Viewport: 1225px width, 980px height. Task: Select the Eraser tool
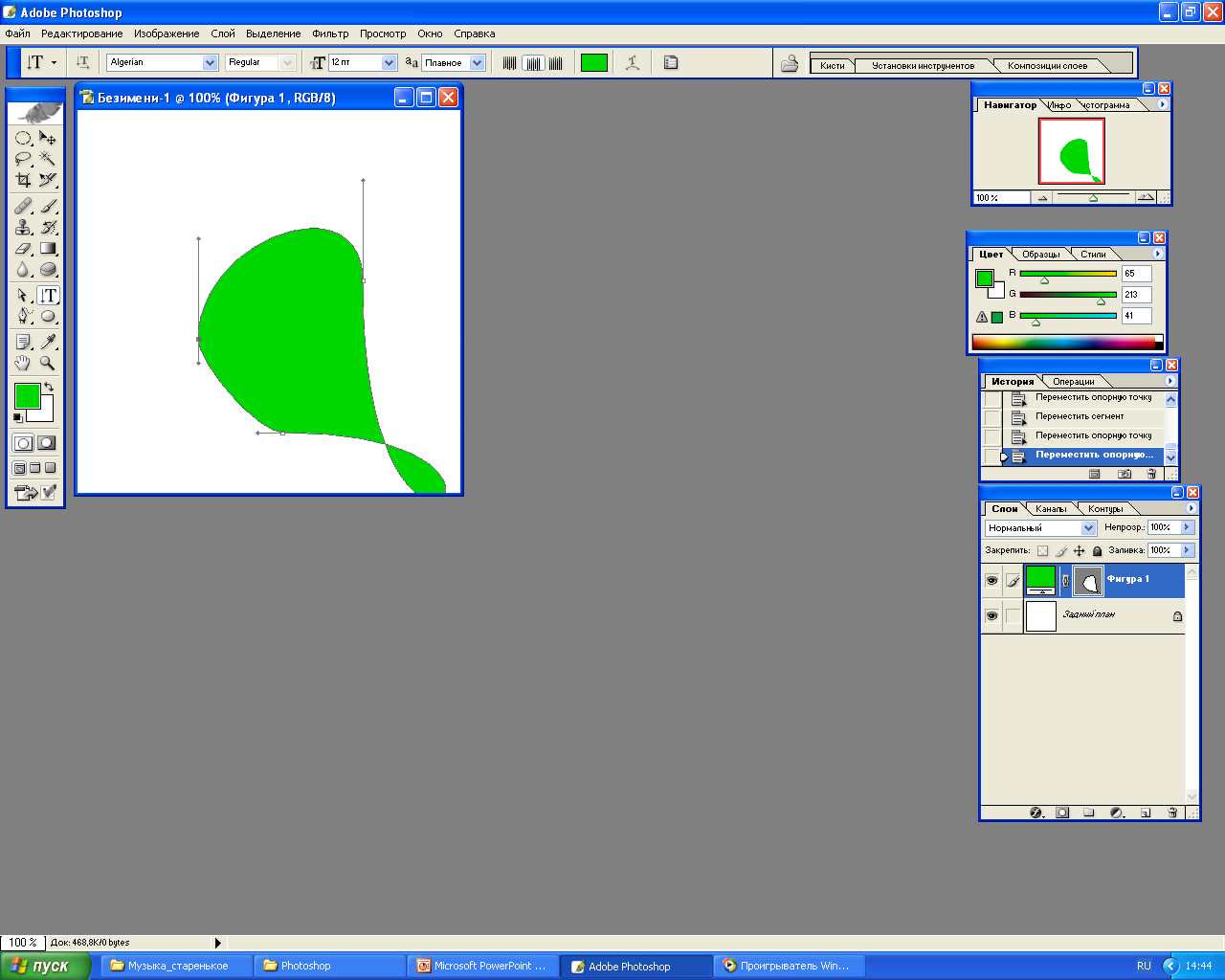coord(23,249)
